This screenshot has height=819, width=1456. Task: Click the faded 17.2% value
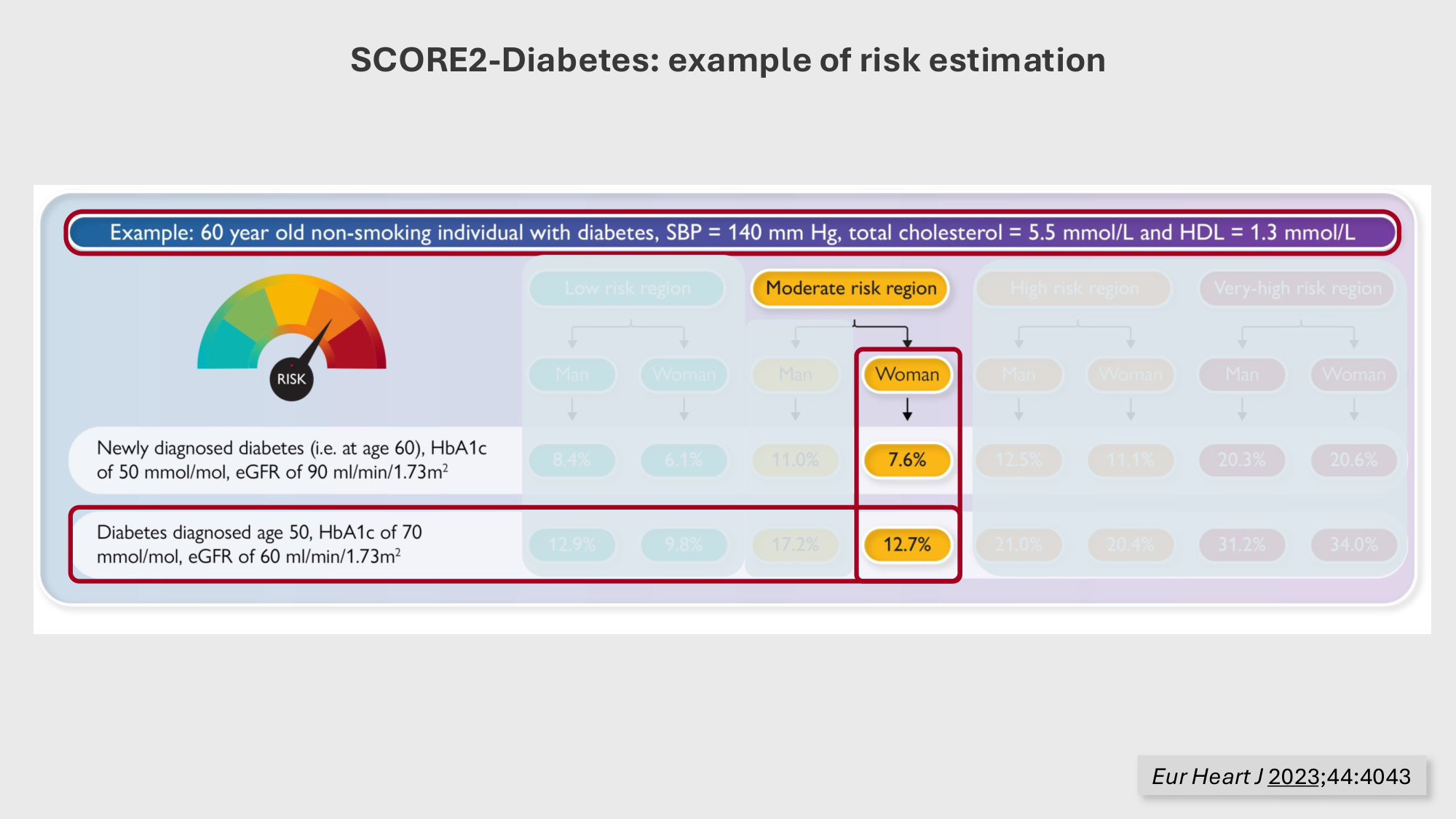pyautogui.click(x=795, y=545)
